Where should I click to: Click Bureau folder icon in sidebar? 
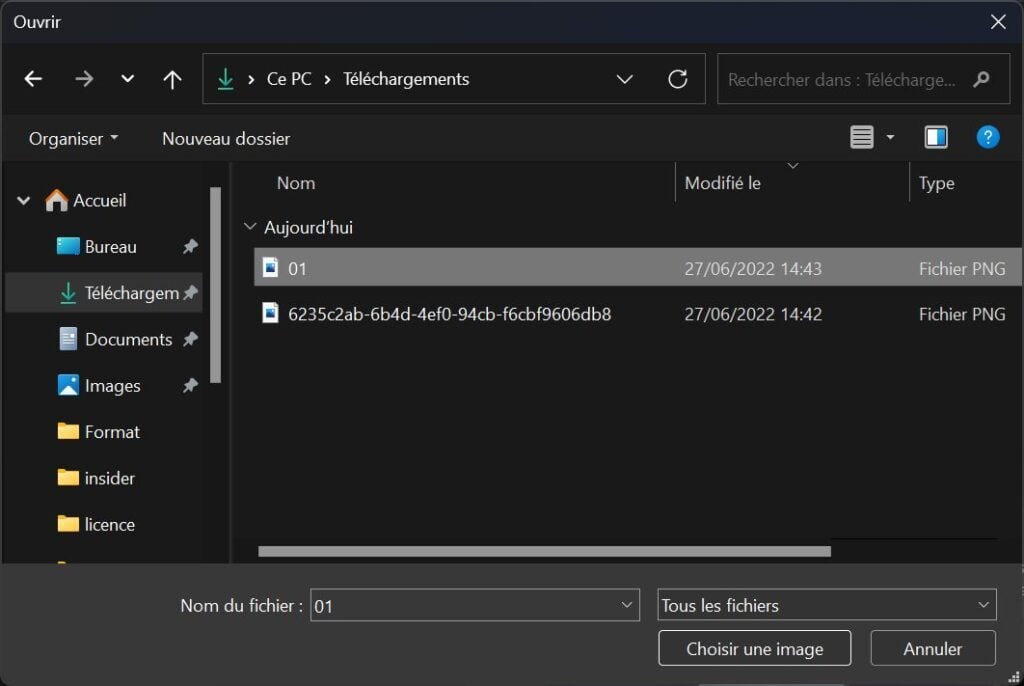point(68,246)
